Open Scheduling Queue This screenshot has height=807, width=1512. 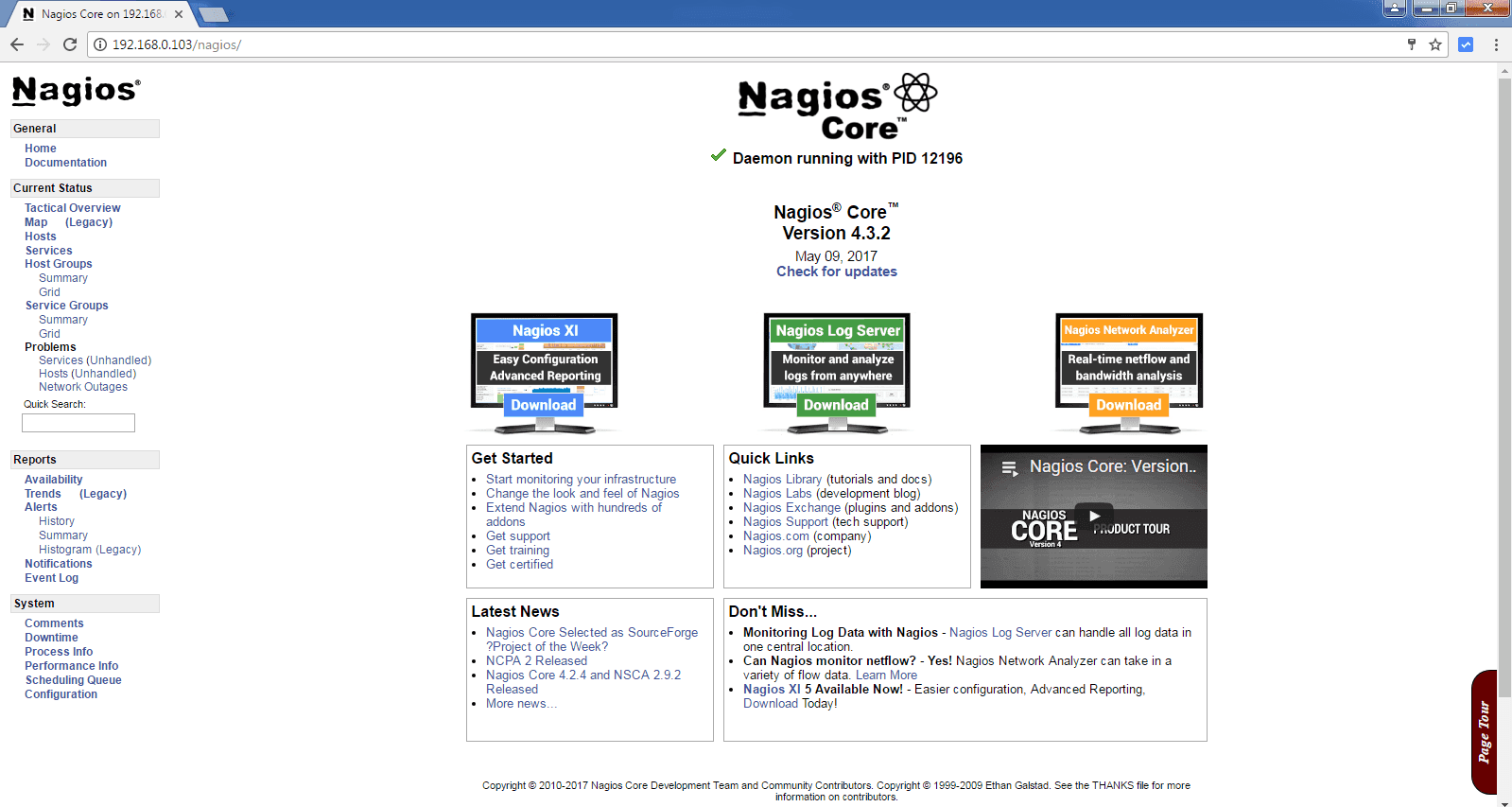(x=73, y=680)
